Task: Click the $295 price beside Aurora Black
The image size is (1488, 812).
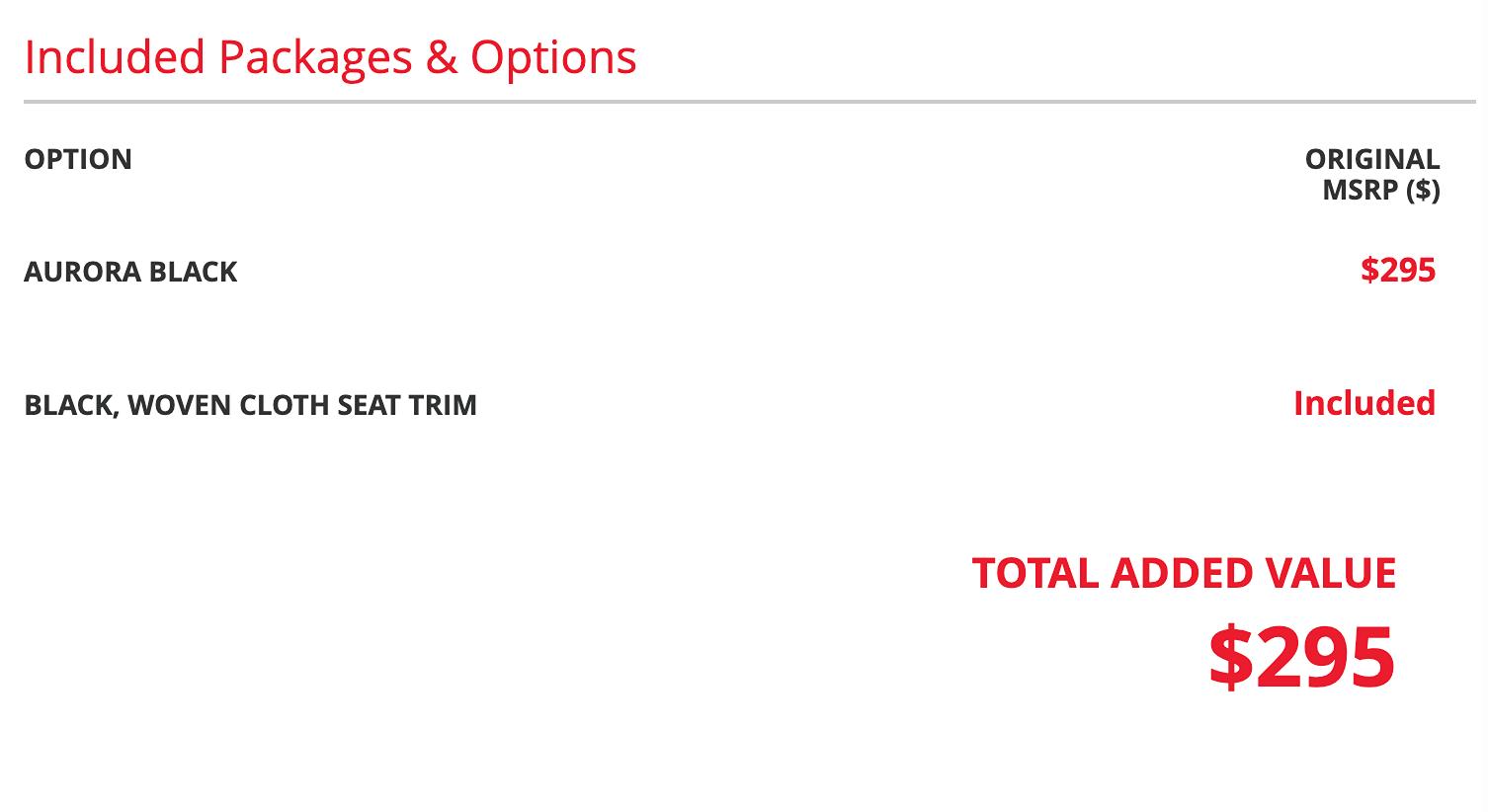Action: click(x=1398, y=270)
